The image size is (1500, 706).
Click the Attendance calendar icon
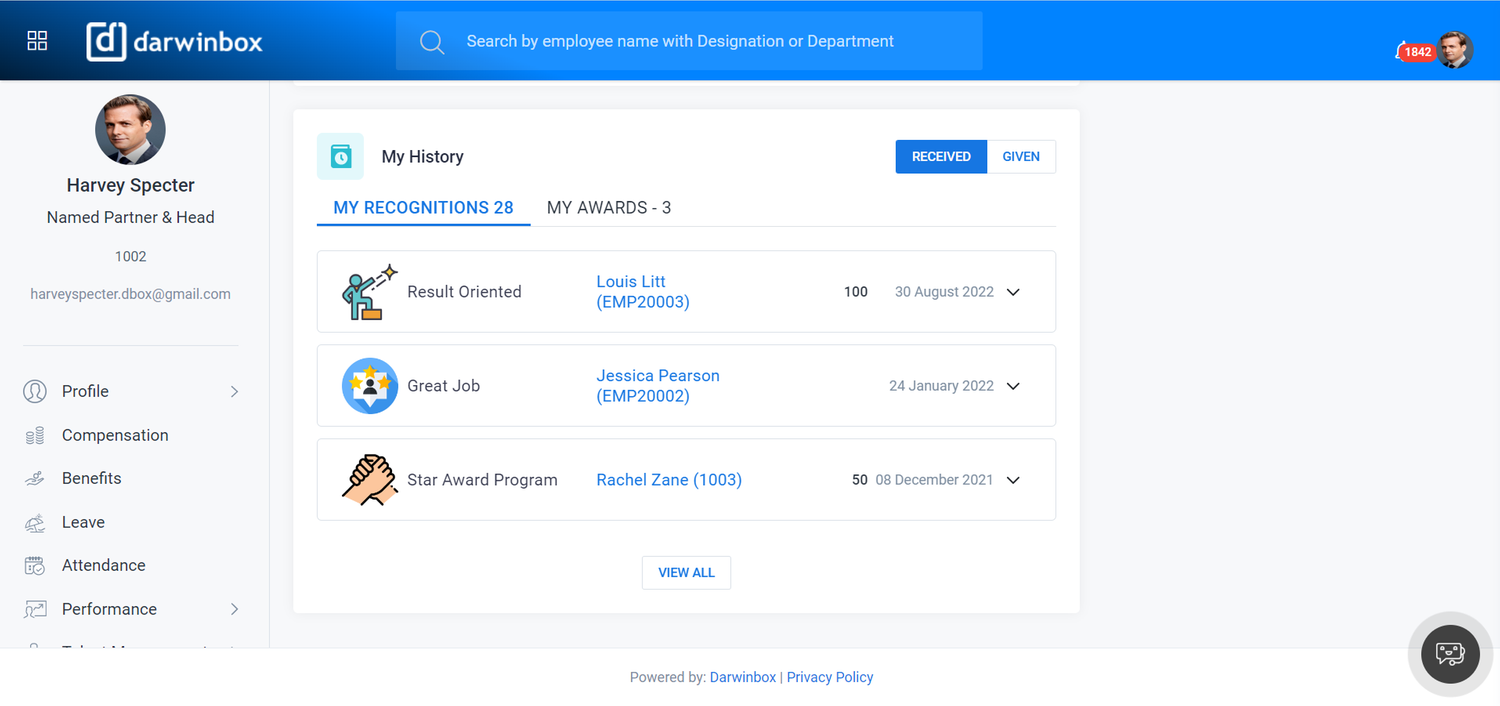coord(35,565)
